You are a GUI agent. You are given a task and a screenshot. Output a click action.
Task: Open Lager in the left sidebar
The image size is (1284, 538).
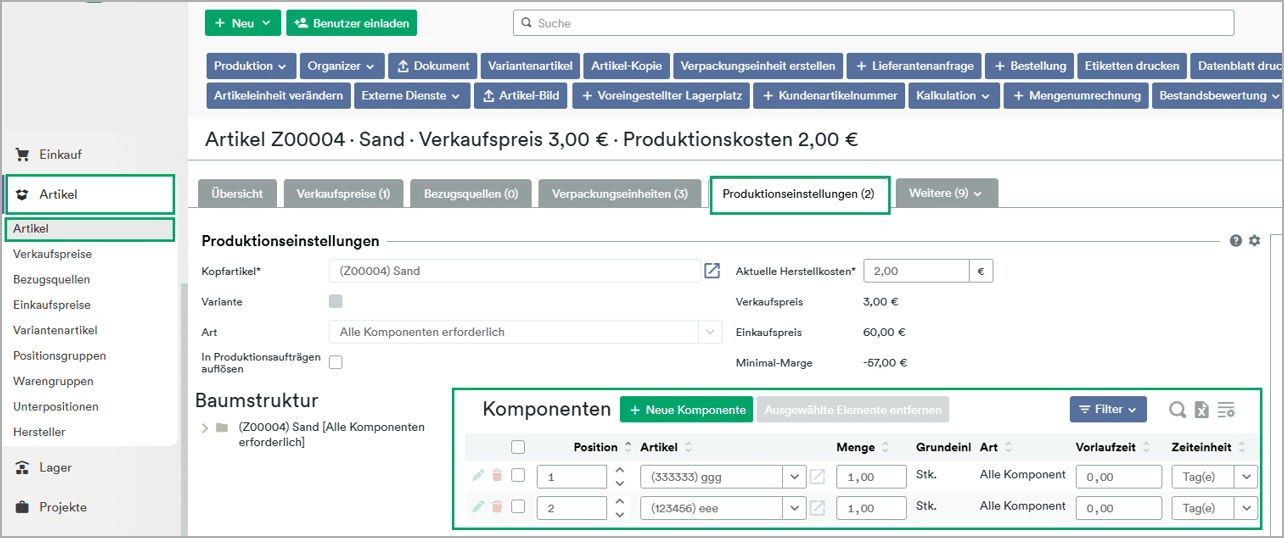(x=55, y=467)
